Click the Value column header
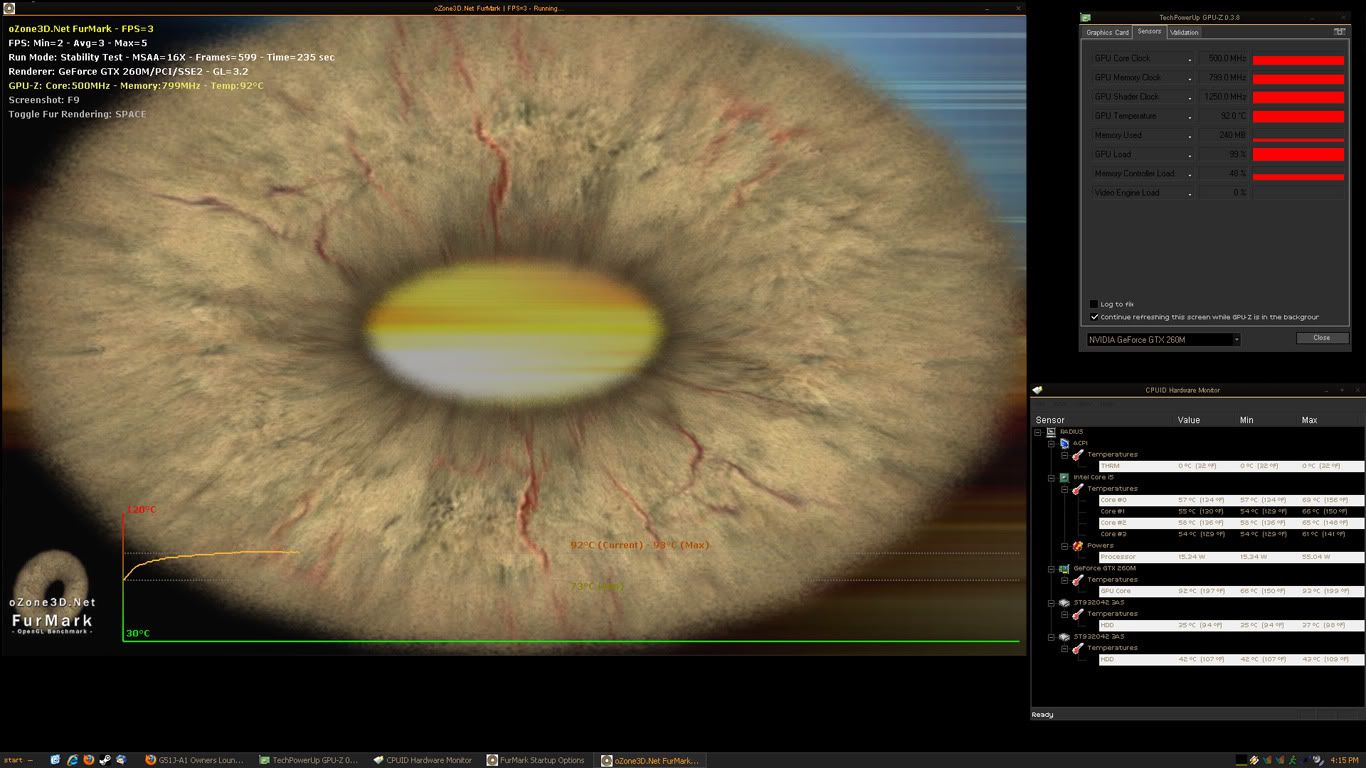 pos(1188,420)
